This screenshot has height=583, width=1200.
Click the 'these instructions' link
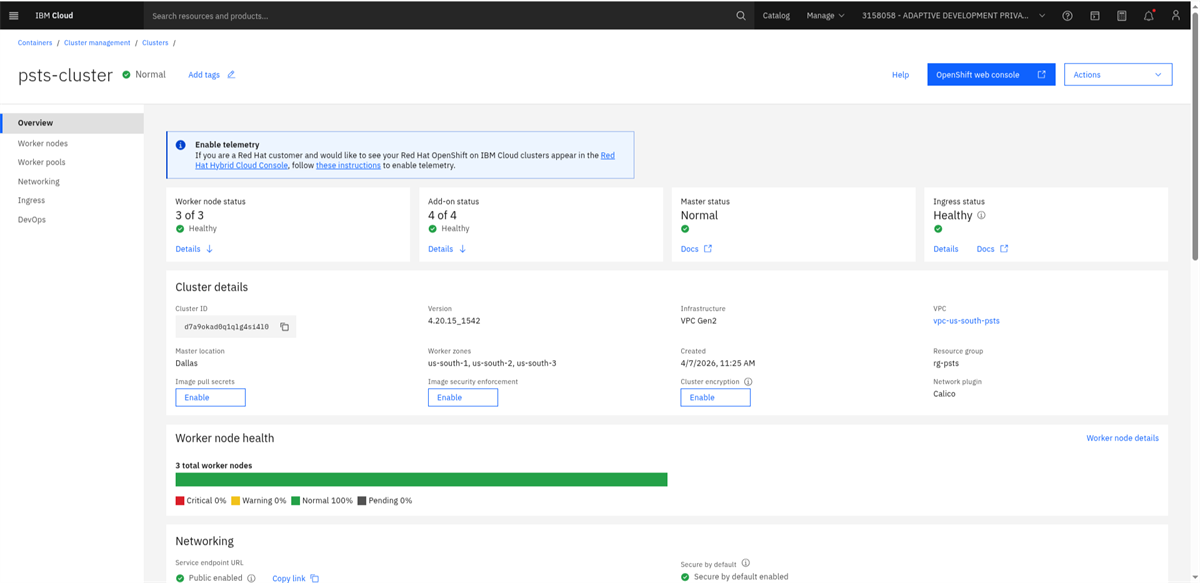[348, 165]
